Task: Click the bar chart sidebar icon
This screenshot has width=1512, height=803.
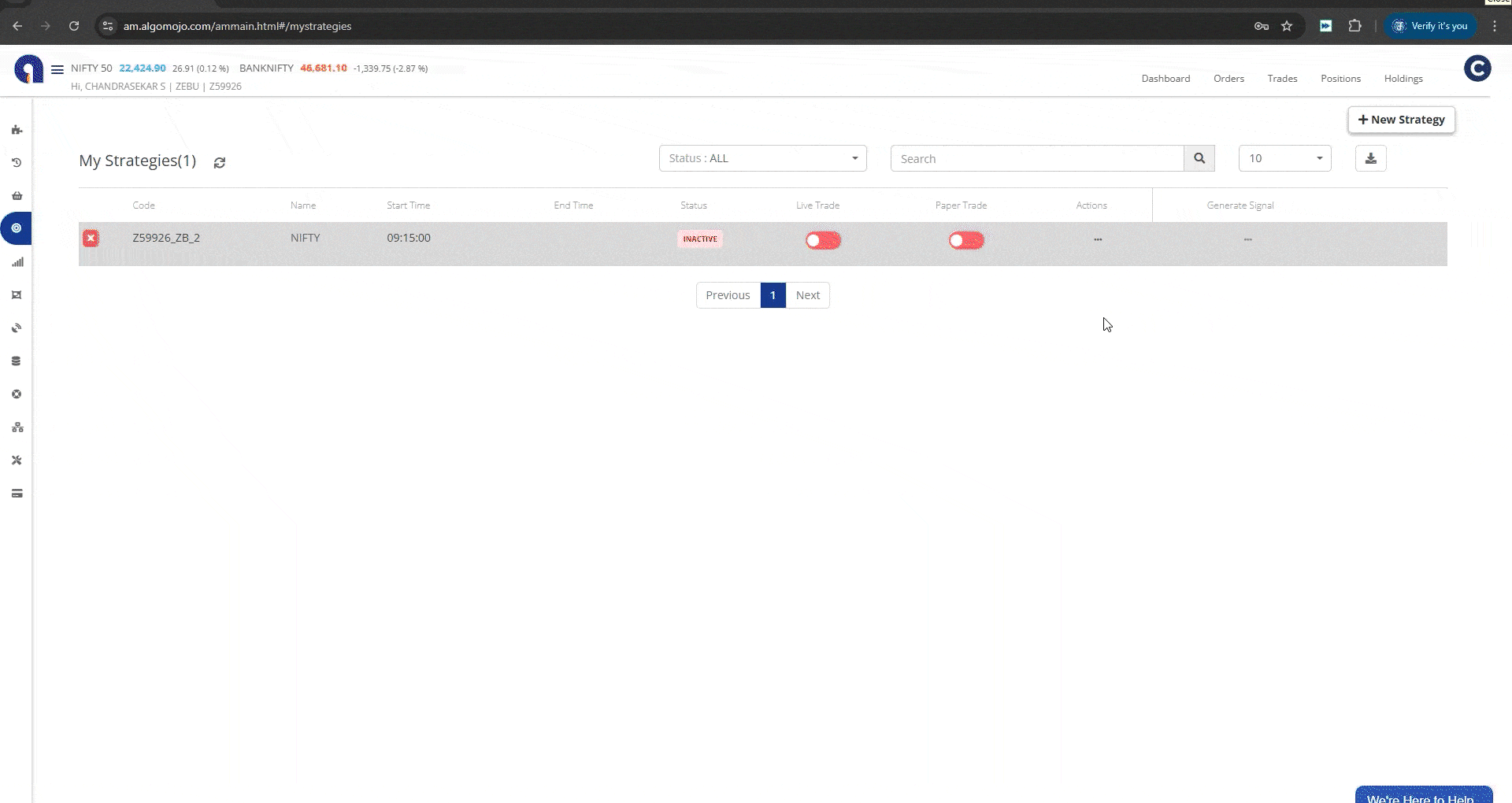Action: pyautogui.click(x=17, y=262)
